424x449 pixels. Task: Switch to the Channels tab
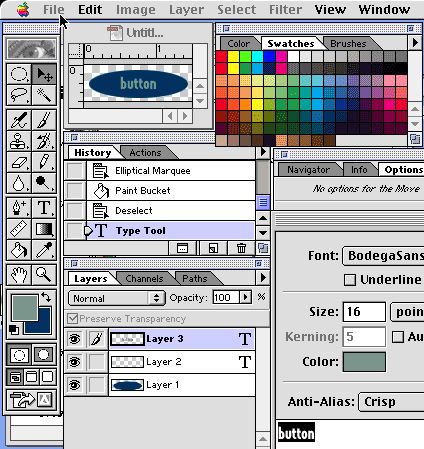(x=144, y=279)
